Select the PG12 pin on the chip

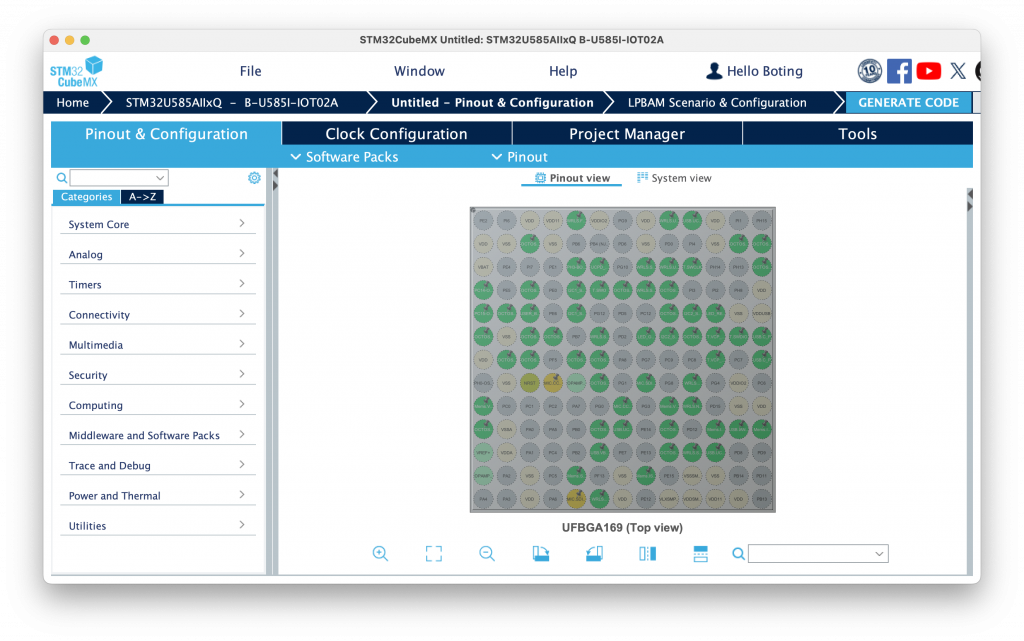coord(599,313)
